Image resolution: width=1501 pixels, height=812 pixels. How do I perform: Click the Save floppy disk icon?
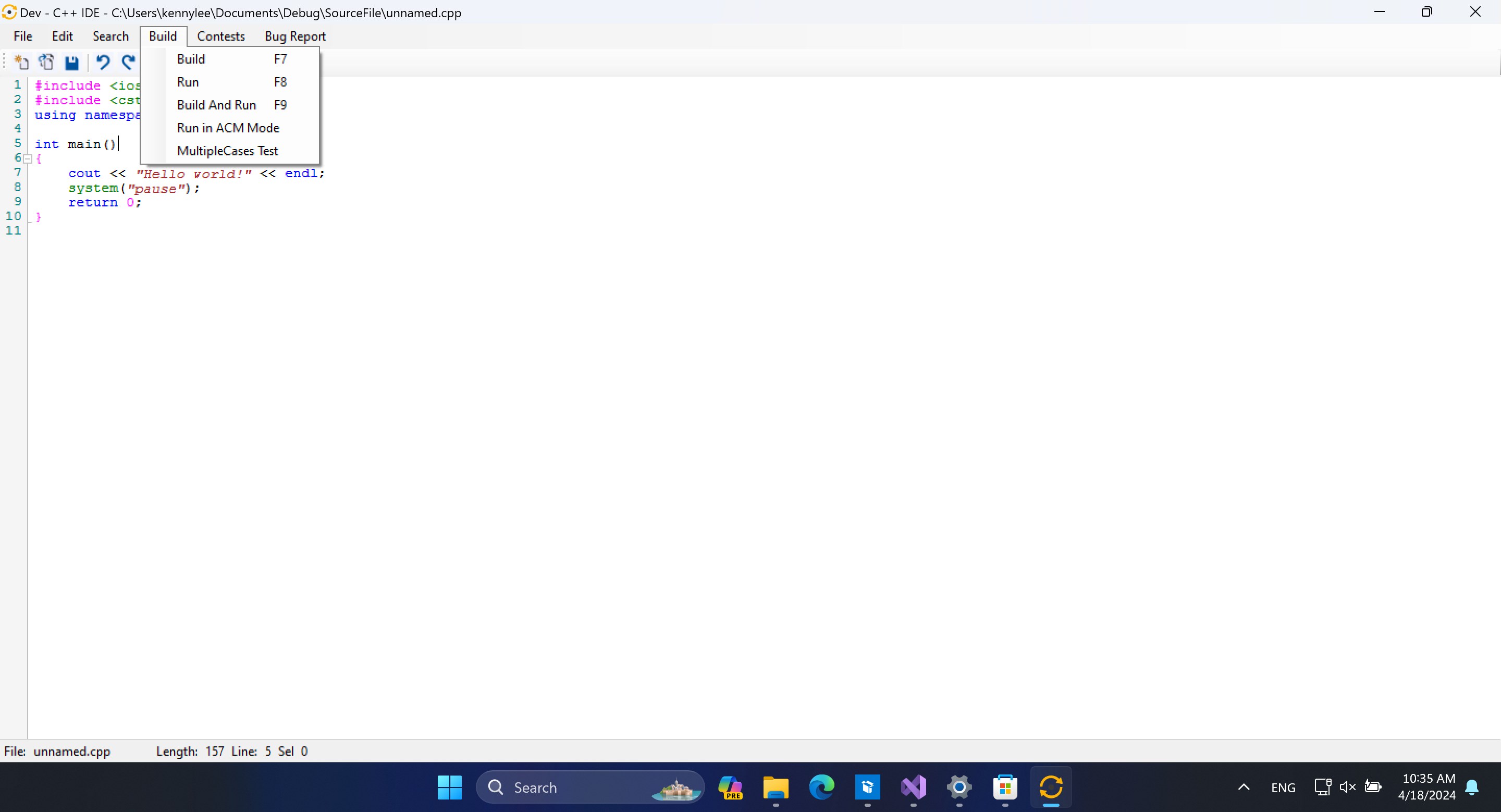pos(72,63)
